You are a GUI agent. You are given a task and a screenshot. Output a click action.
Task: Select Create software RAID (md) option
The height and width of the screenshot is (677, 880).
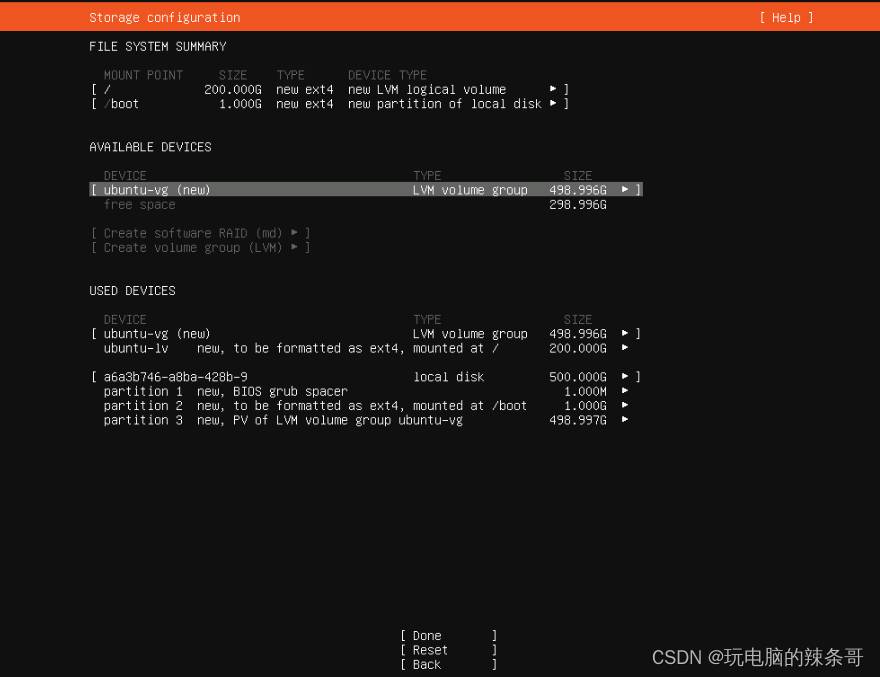[200, 233]
